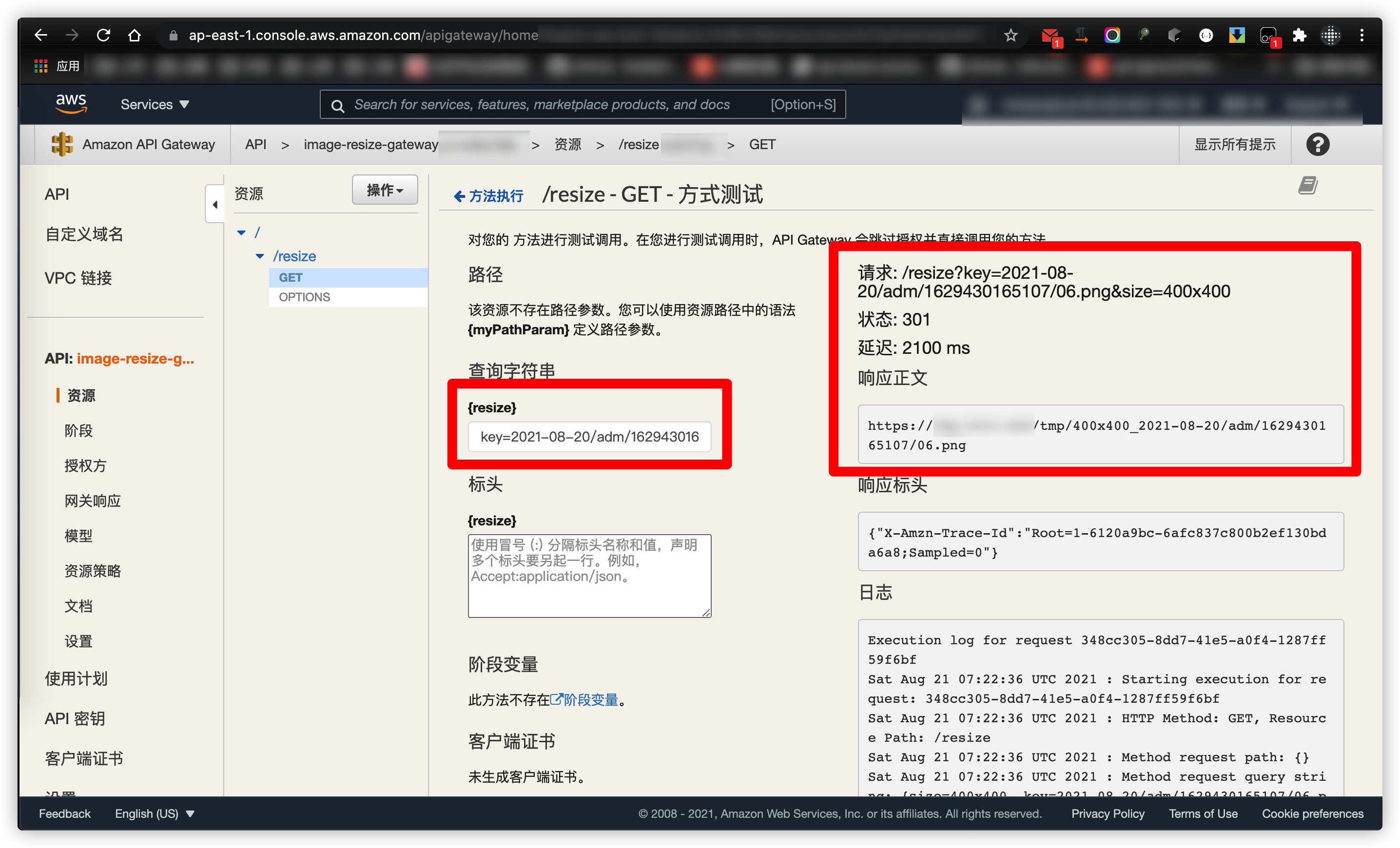
Task: Open the Services dropdown menu
Action: click(155, 104)
